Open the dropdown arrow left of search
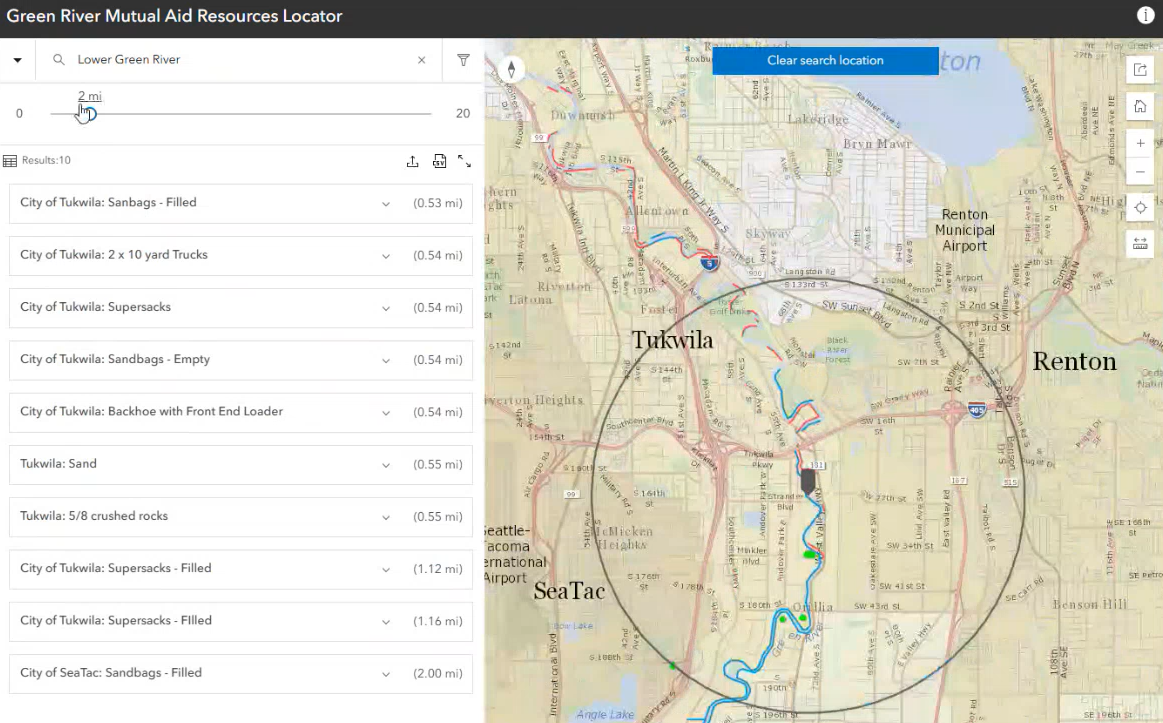The height and width of the screenshot is (723, 1163). pos(17,59)
